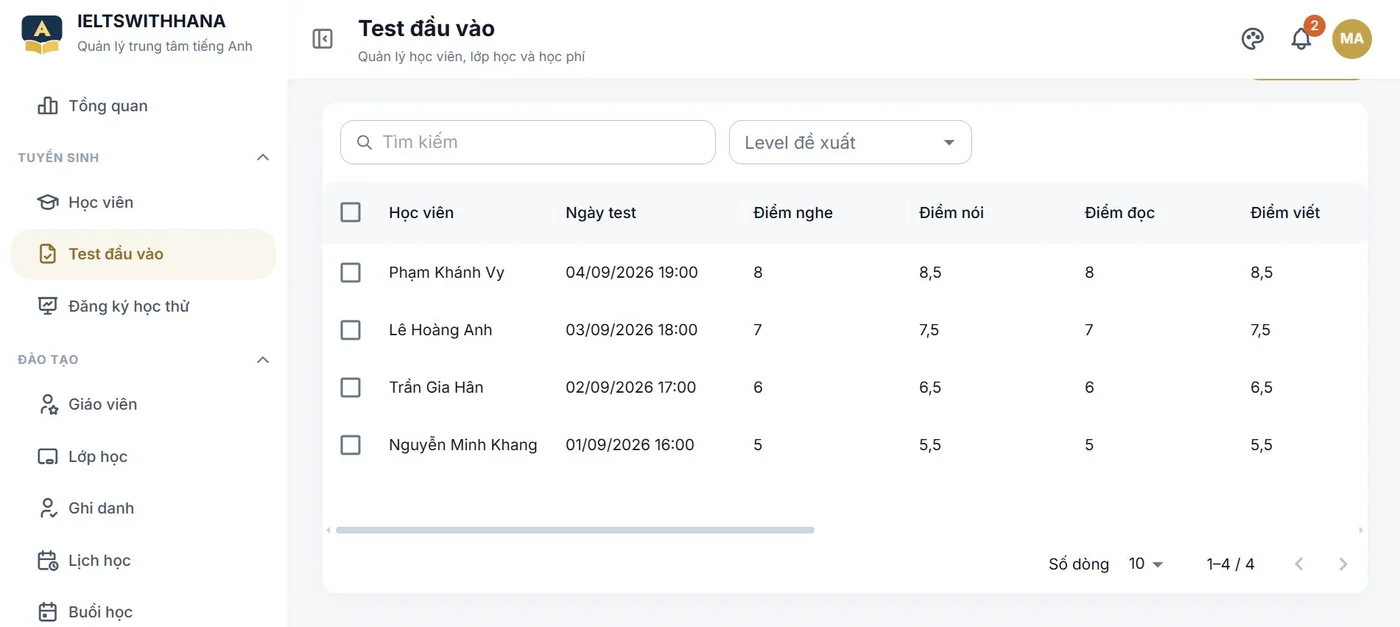Collapse the TUYỂN SINH section

click(x=263, y=157)
